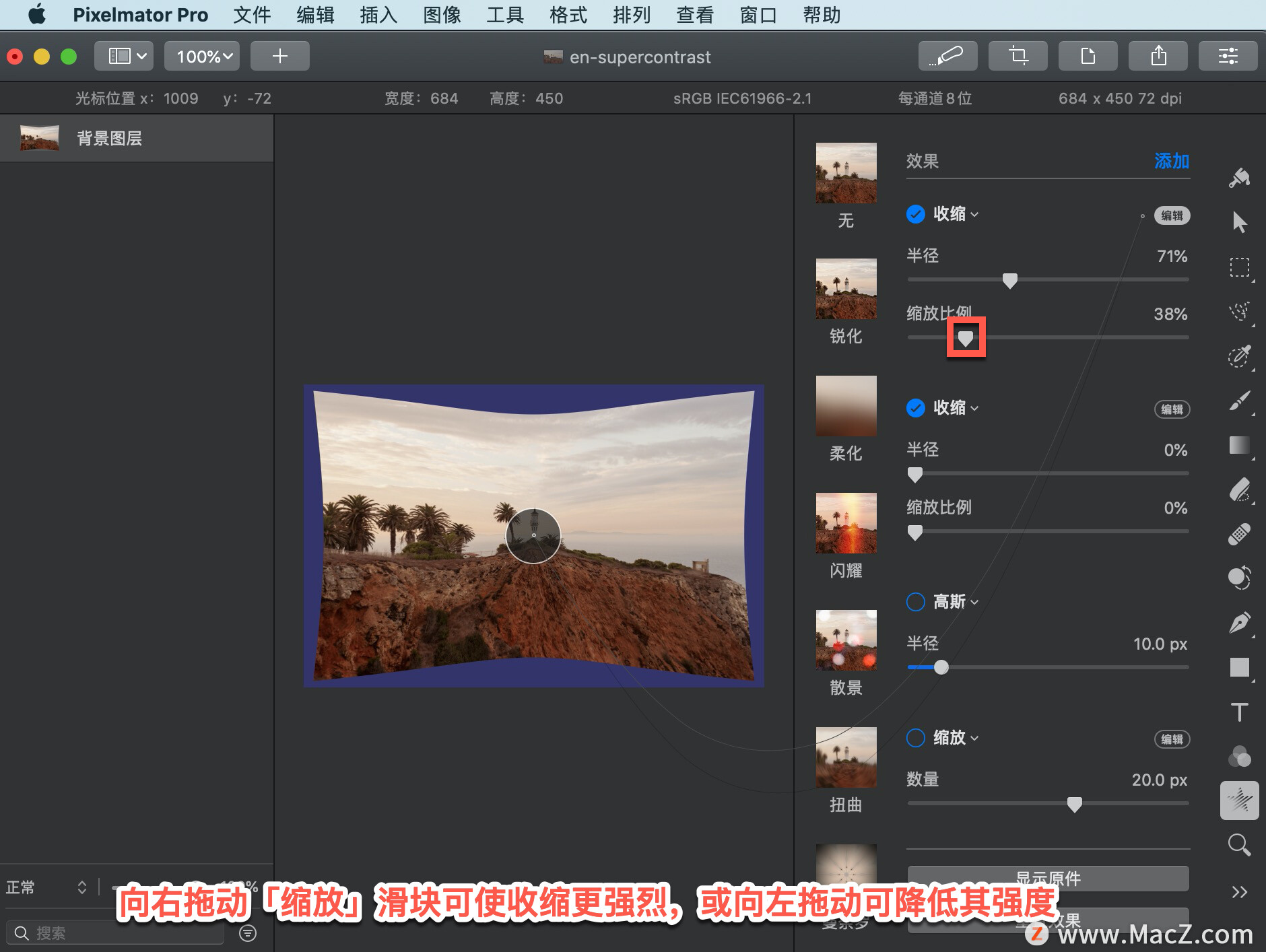Click the first 收缩 半径 slider at 71%
This screenshot has height=952, width=1266.
pyautogui.click(x=1009, y=280)
